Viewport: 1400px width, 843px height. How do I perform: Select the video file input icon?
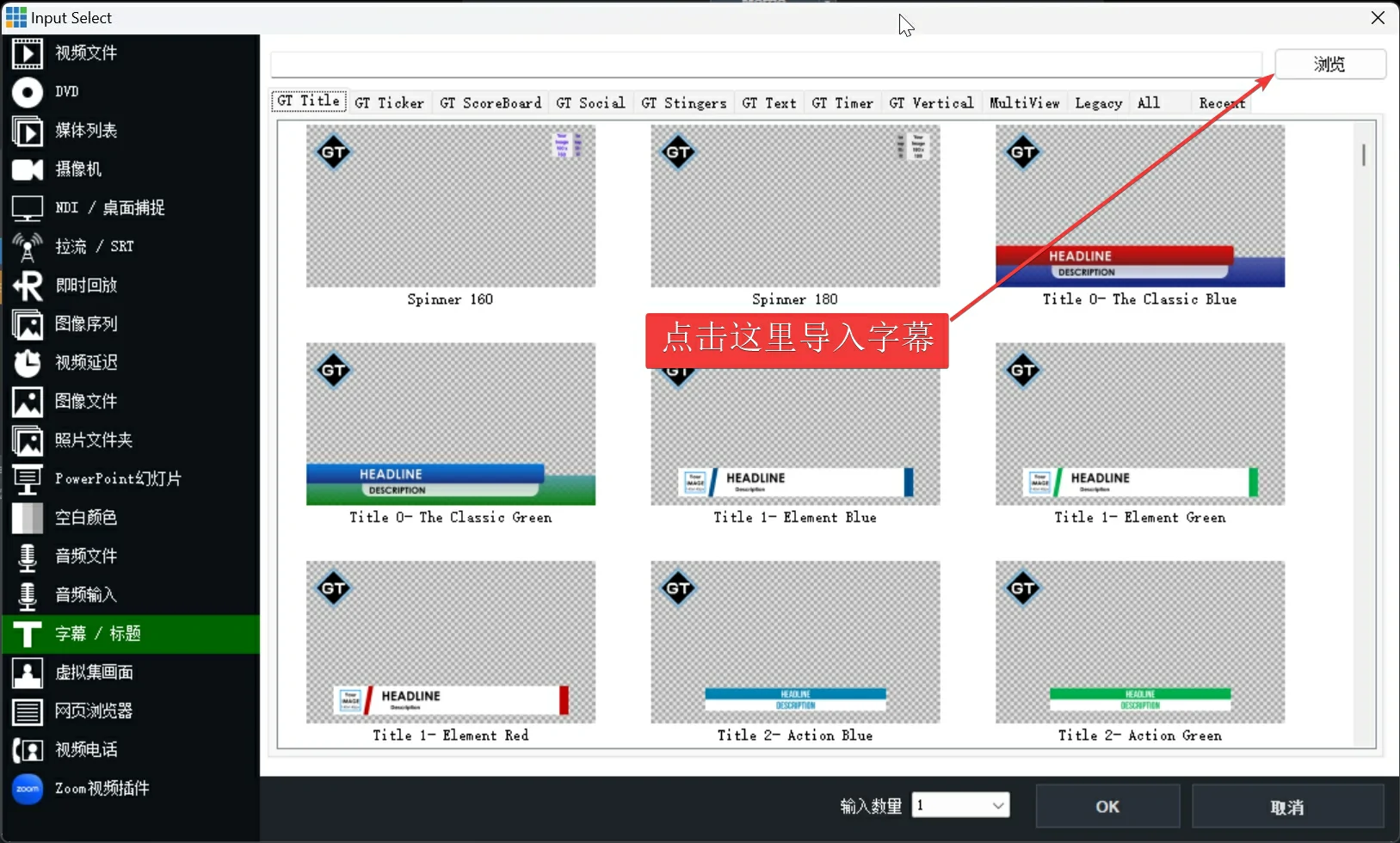click(x=27, y=53)
